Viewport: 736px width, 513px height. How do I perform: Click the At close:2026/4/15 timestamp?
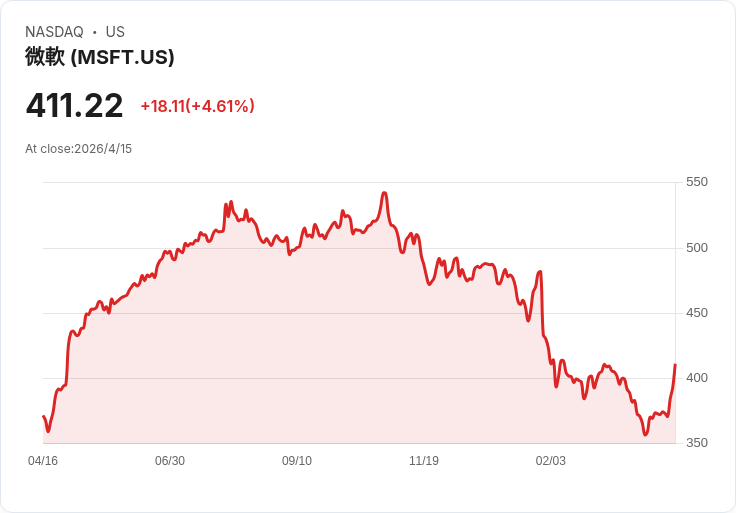pyautogui.click(x=79, y=149)
